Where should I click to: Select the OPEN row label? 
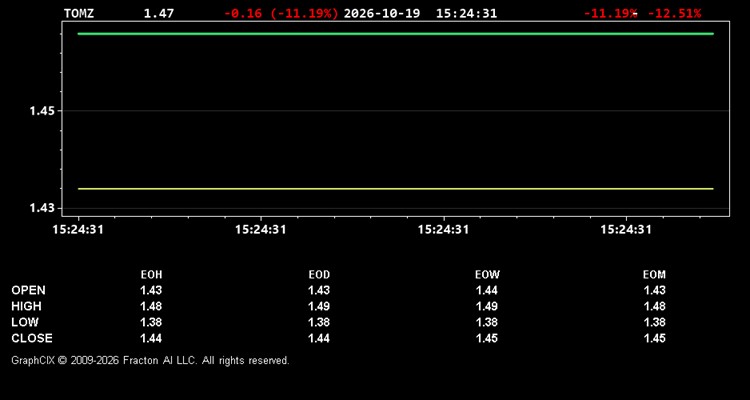click(29, 290)
